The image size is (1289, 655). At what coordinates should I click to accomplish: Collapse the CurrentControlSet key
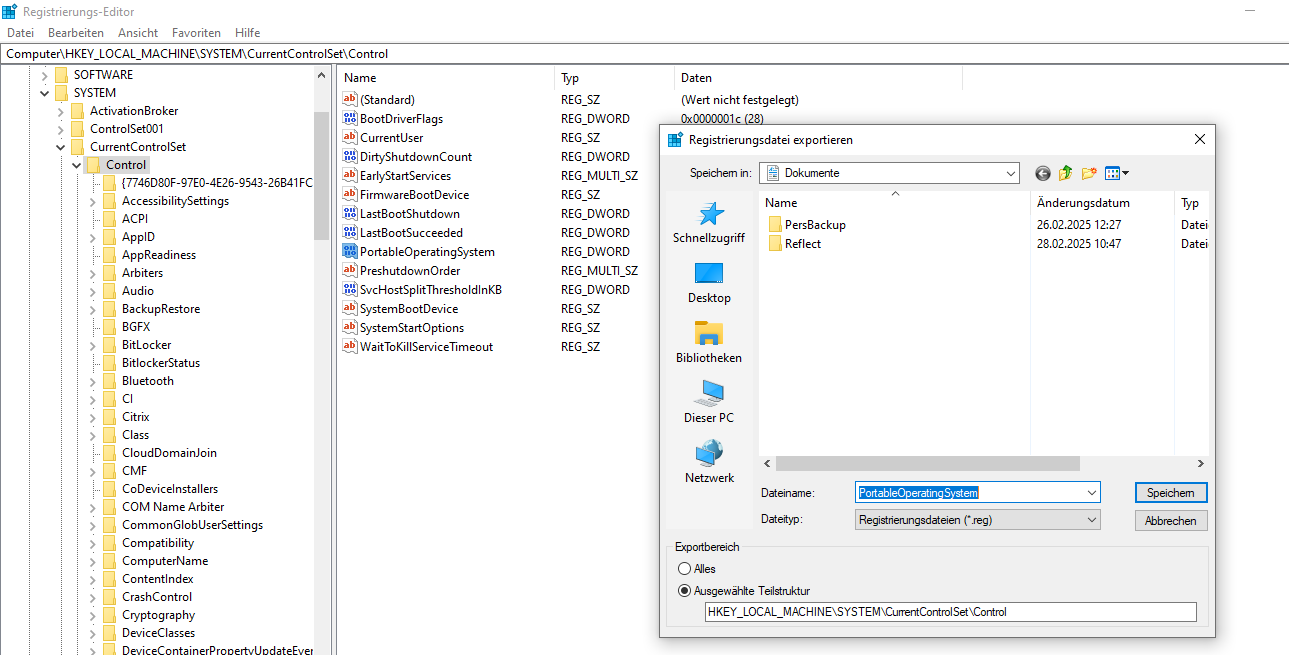pos(61,147)
